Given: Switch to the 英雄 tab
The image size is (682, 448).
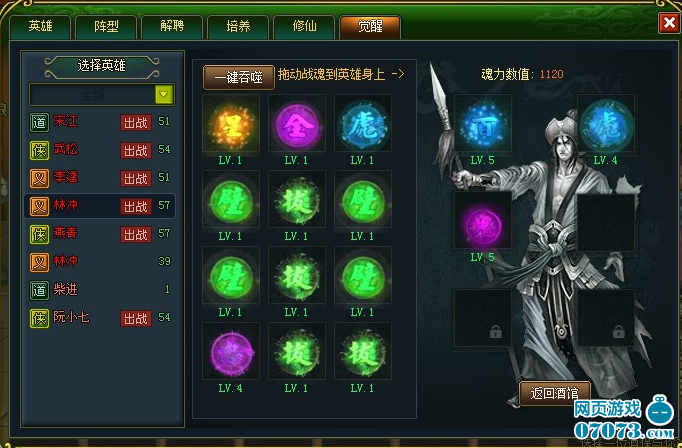Looking at the screenshot, I should (x=40, y=27).
